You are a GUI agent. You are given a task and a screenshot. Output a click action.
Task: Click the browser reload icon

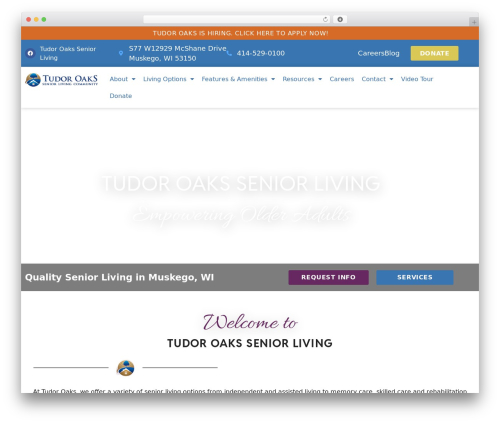(x=325, y=20)
